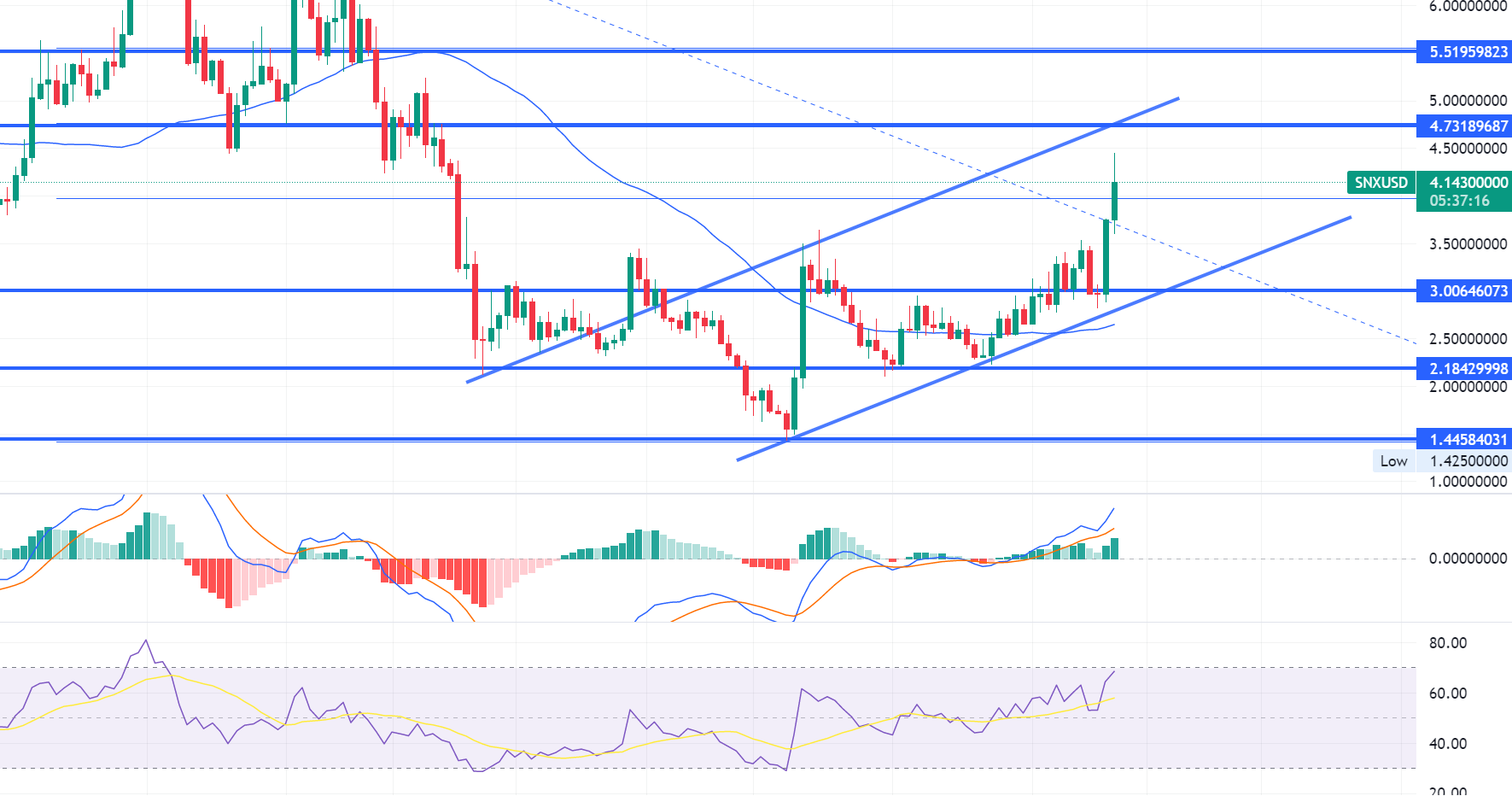Click the RSI 80.00 axis label
Viewport: 1512px width, 796px height.
(x=1448, y=643)
